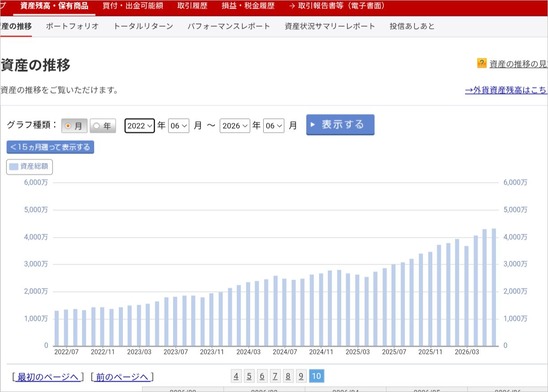Screen dimensions: 548x392
Task: Switch to the ポートフォリオ tab
Action: 72,26
